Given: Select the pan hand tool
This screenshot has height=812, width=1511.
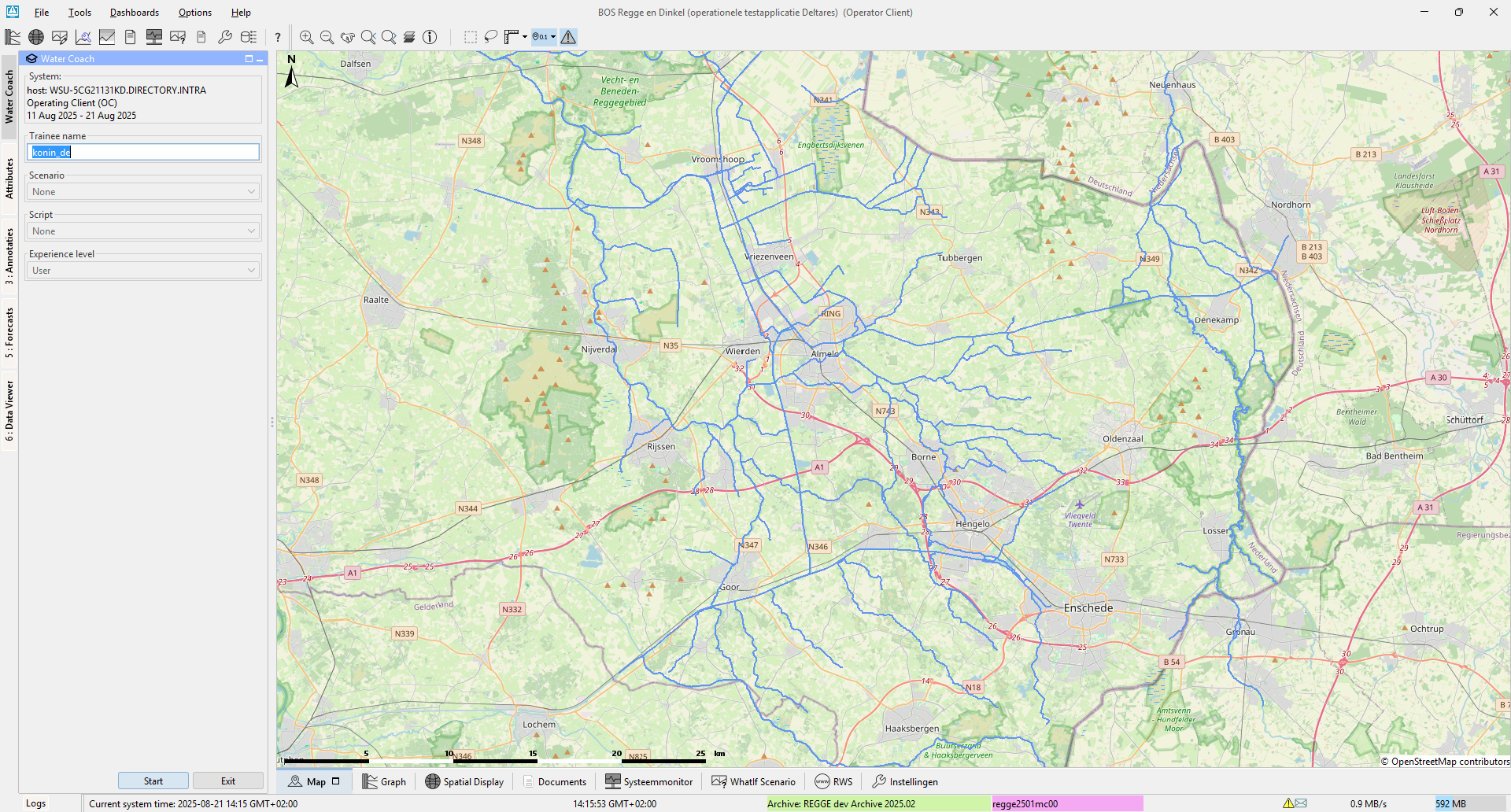Looking at the screenshot, I should 347,37.
